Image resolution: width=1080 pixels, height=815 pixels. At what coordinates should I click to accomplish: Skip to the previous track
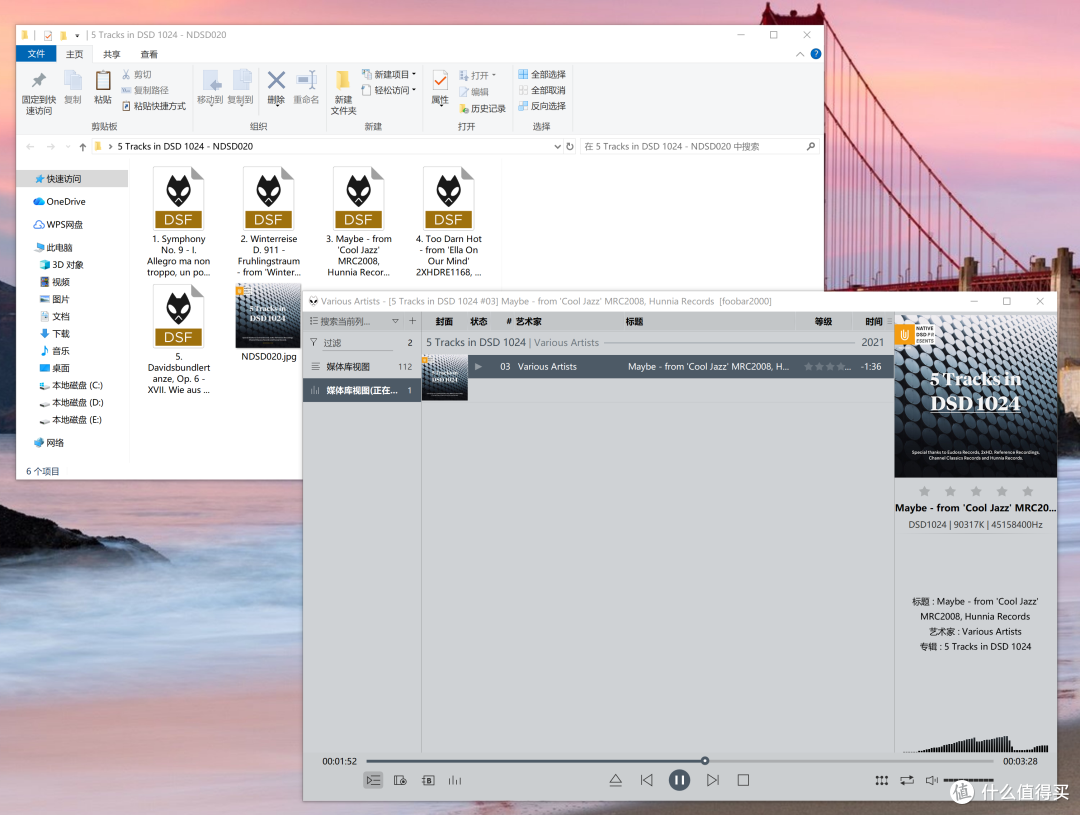pyautogui.click(x=646, y=780)
